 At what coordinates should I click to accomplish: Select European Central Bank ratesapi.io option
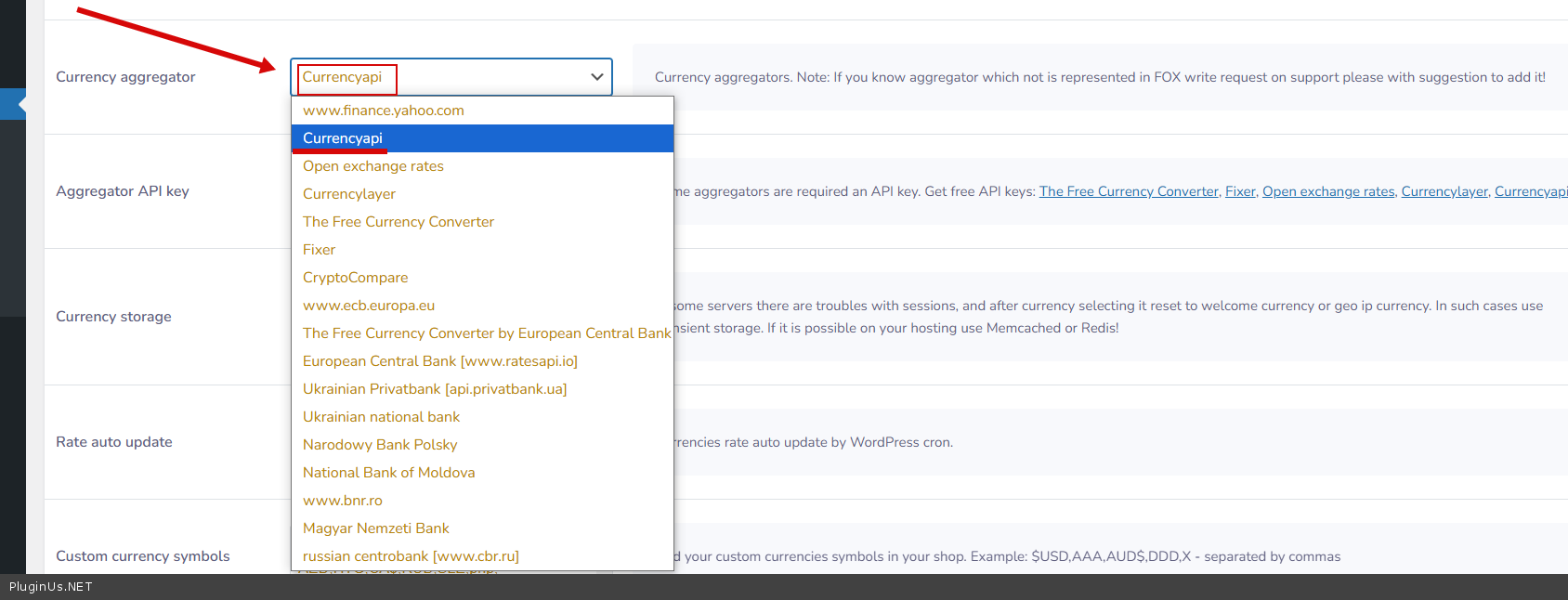440,361
